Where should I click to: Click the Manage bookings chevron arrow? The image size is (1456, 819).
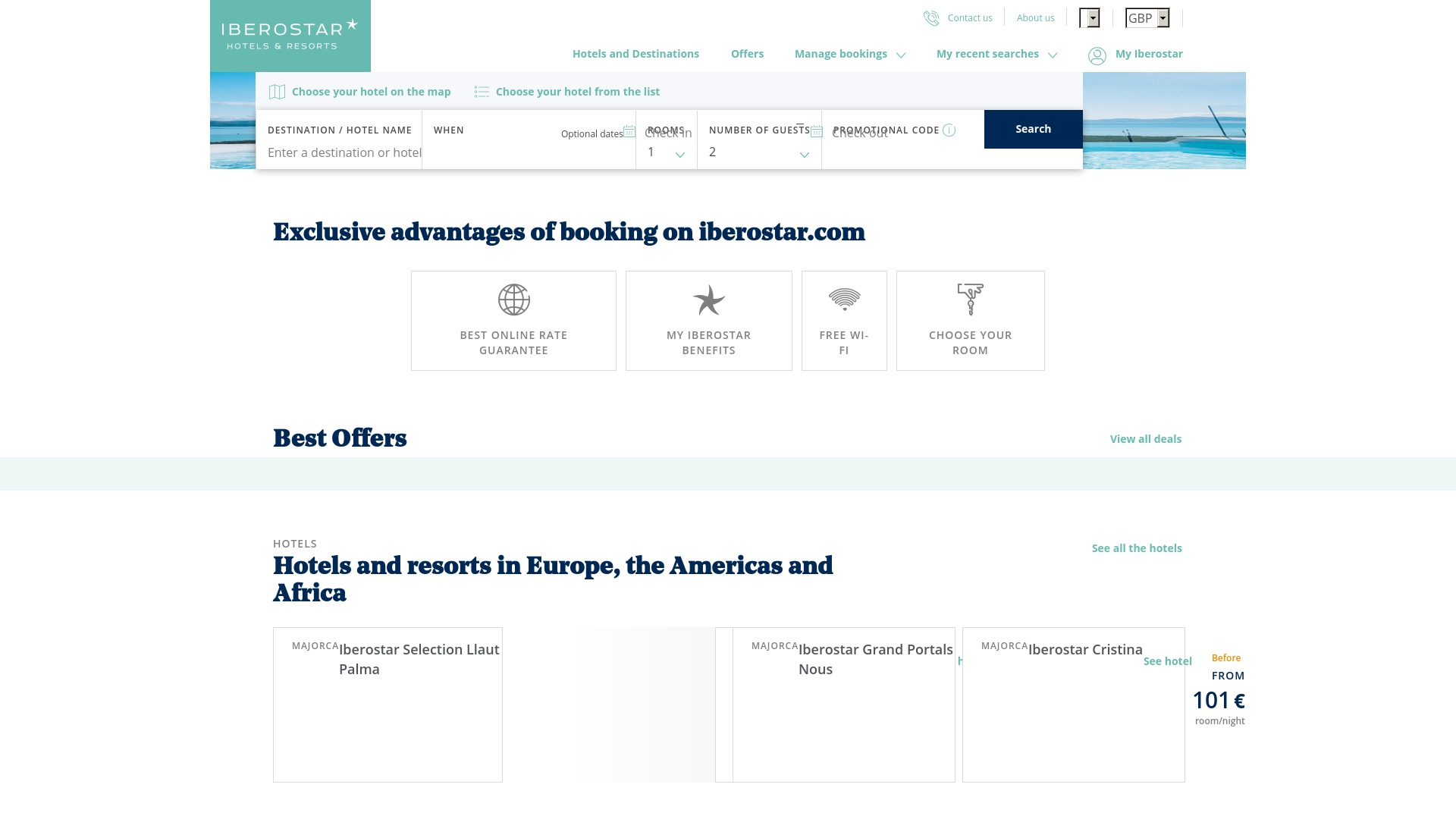pos(901,55)
